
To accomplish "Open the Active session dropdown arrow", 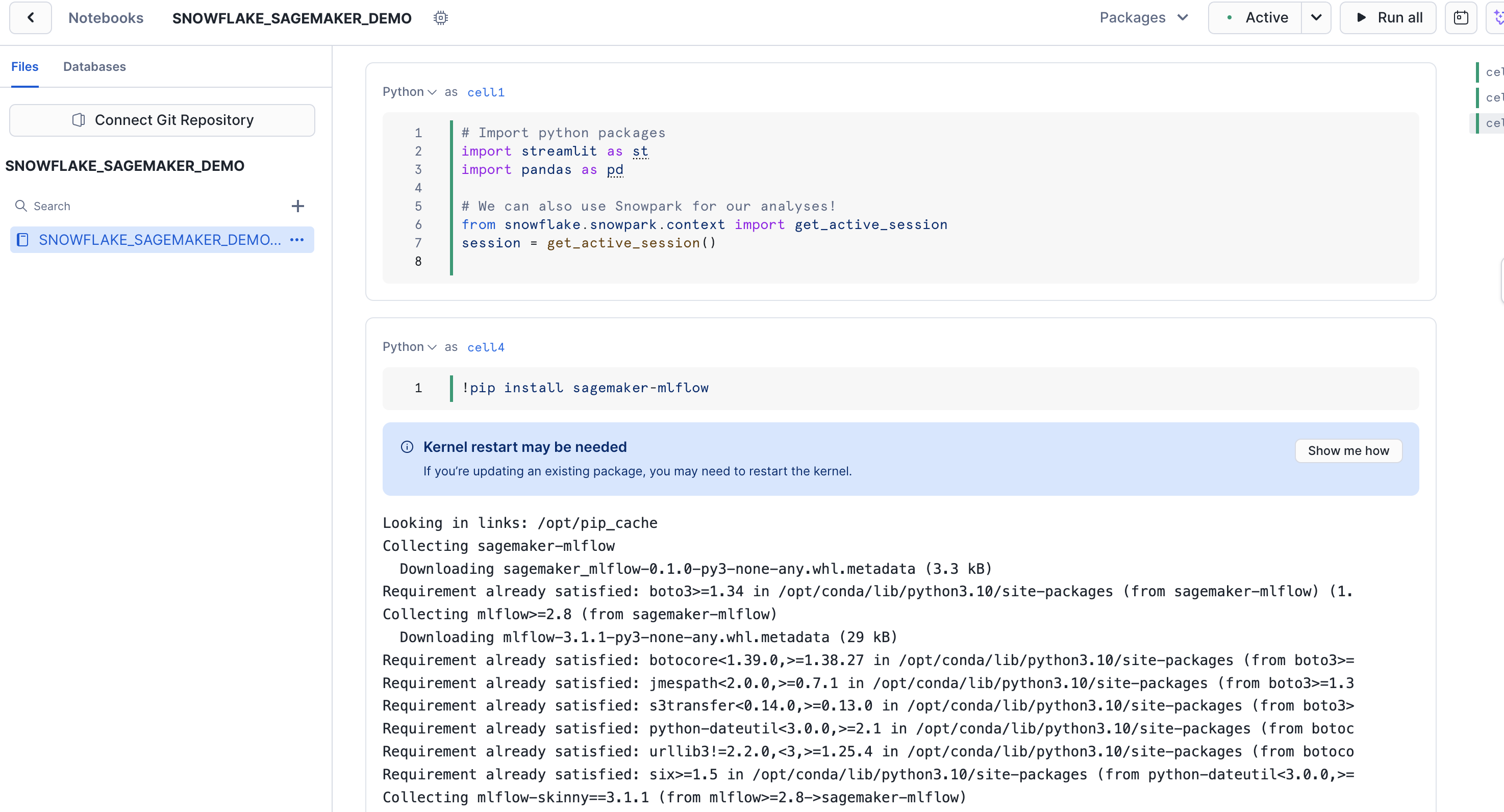I will coord(1316,17).
